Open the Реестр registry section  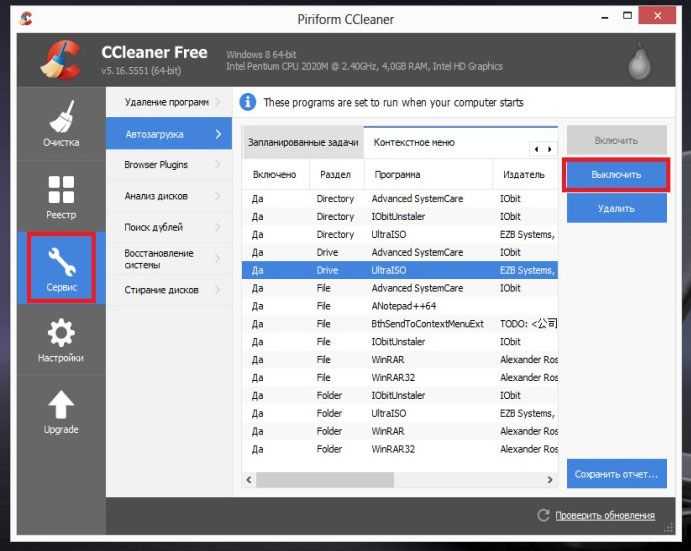61,196
